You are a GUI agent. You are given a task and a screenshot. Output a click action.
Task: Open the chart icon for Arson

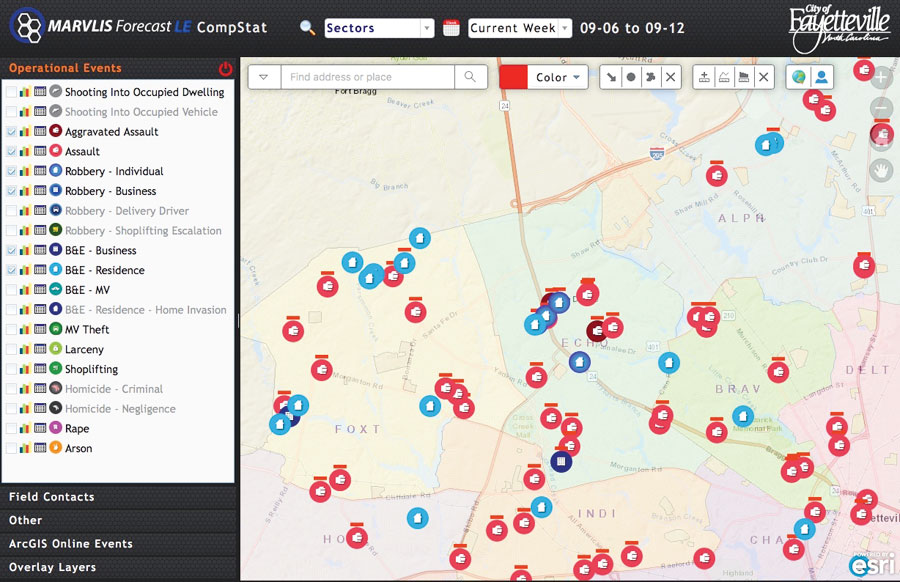[x=25, y=448]
